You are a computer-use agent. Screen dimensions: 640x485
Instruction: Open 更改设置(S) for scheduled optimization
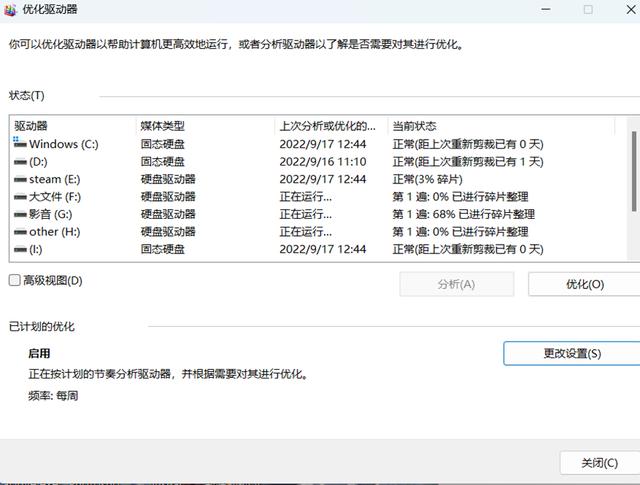coord(572,353)
